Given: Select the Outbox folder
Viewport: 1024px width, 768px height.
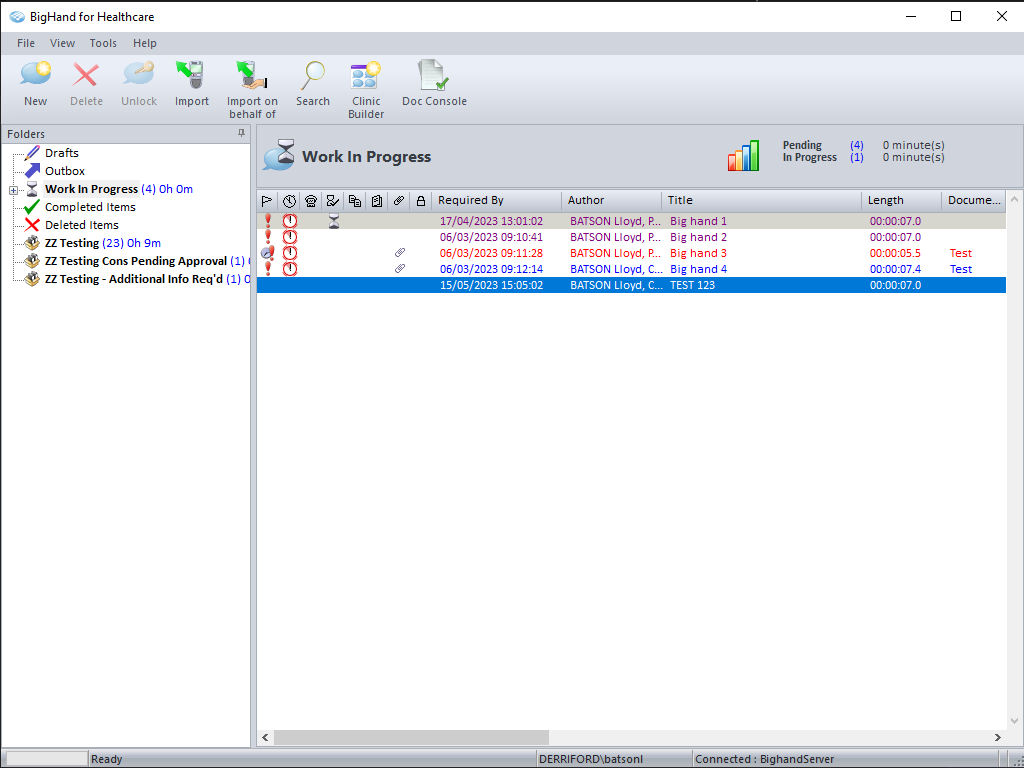Looking at the screenshot, I should click(65, 171).
